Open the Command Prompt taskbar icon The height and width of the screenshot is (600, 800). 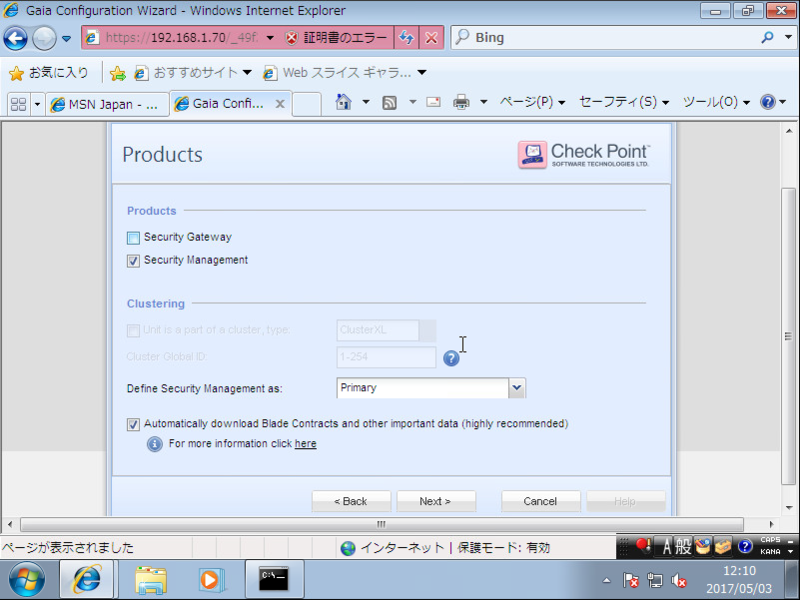click(274, 580)
